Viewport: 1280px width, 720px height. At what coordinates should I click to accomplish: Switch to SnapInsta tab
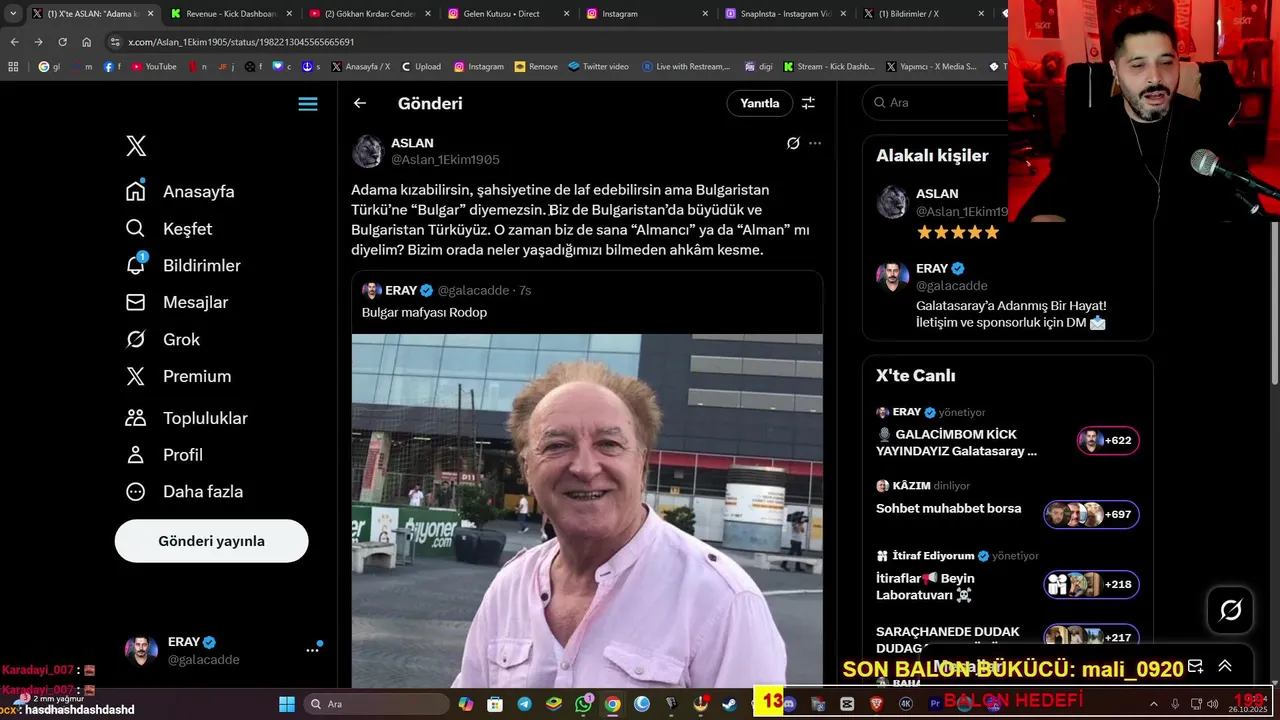[x=783, y=14]
